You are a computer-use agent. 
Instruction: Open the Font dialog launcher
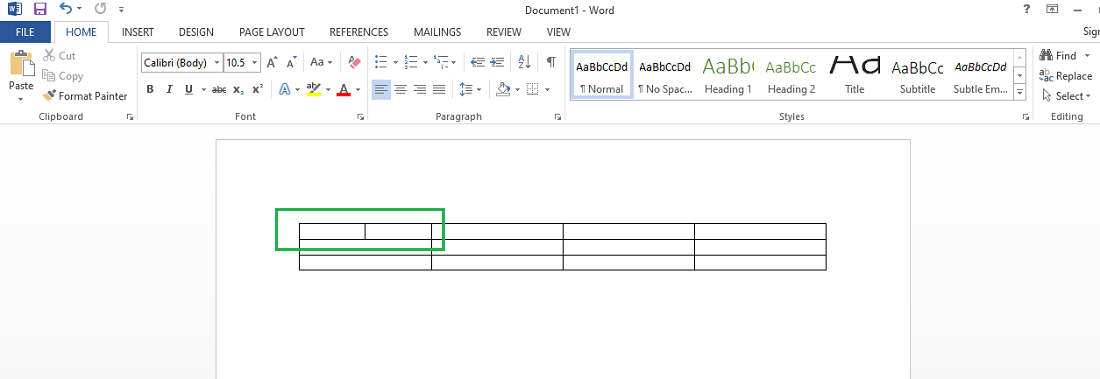point(361,117)
